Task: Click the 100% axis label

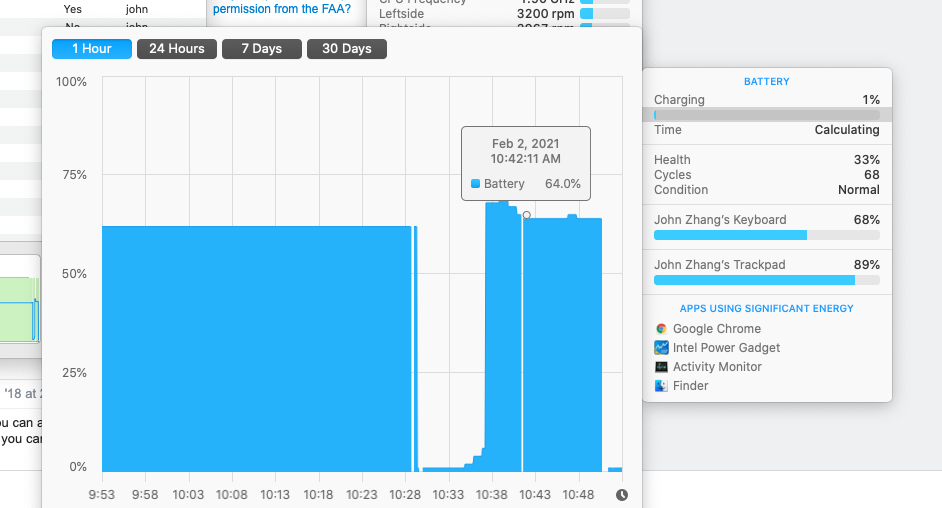Action: 71,82
